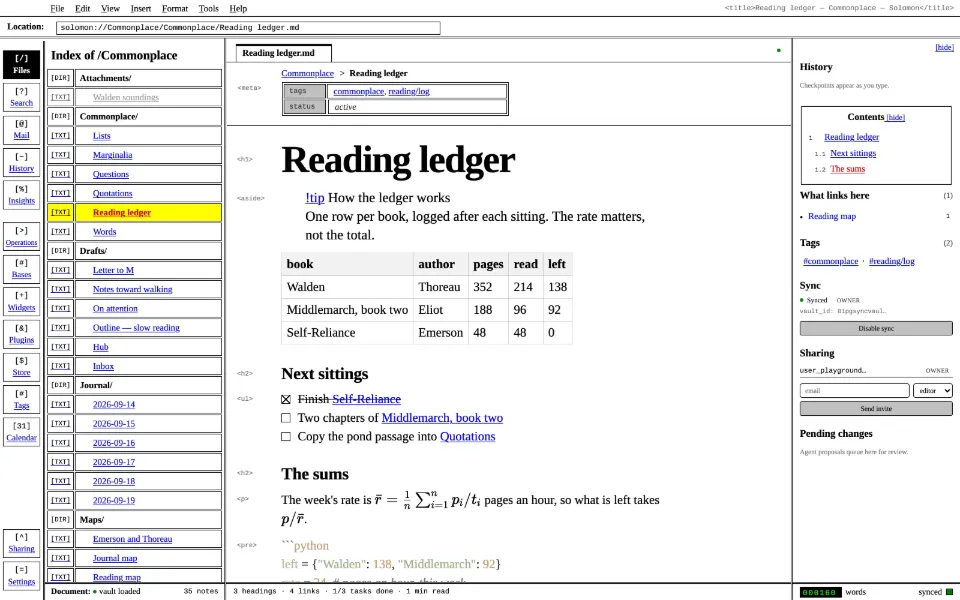Open the Tags sidebar item
This screenshot has width=960, height=600.
click(21, 399)
